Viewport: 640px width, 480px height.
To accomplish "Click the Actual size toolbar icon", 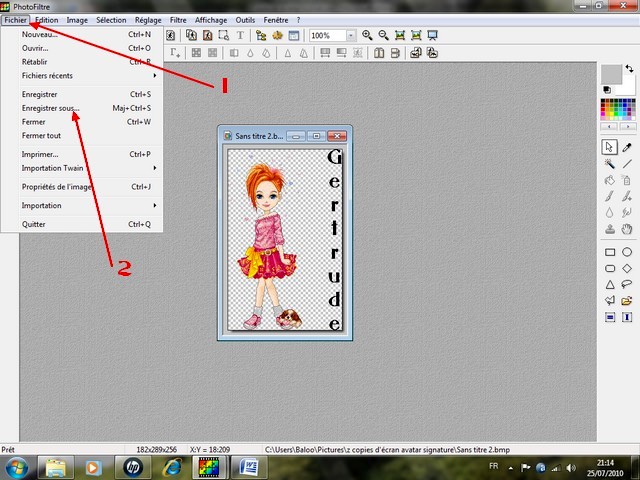I will click(400, 36).
